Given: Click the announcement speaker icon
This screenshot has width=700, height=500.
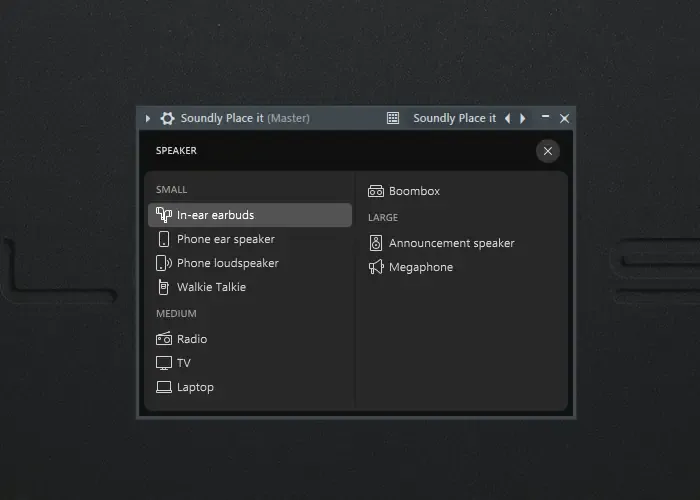Looking at the screenshot, I should pos(376,243).
